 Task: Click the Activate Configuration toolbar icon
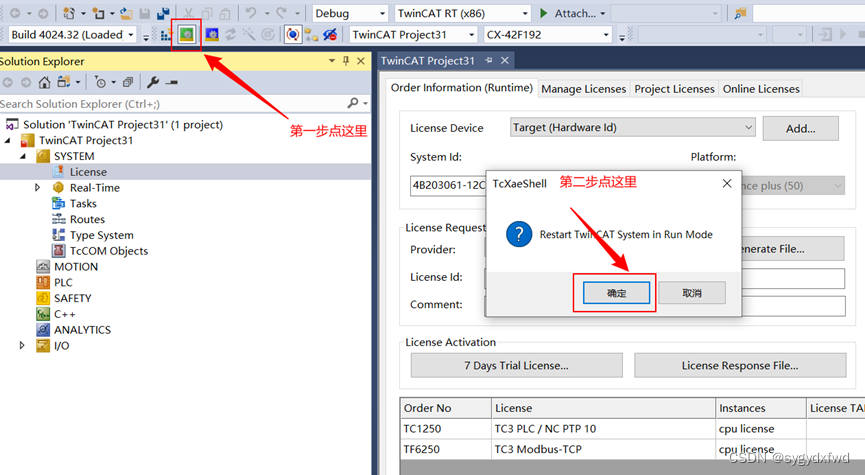tap(165, 35)
